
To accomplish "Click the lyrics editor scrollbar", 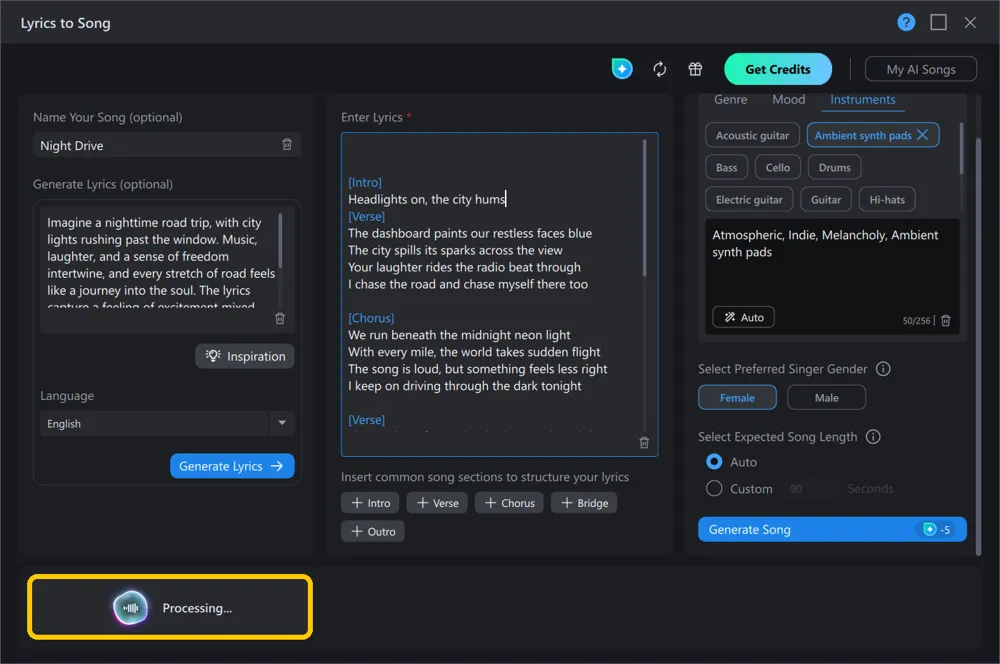I will (x=644, y=208).
